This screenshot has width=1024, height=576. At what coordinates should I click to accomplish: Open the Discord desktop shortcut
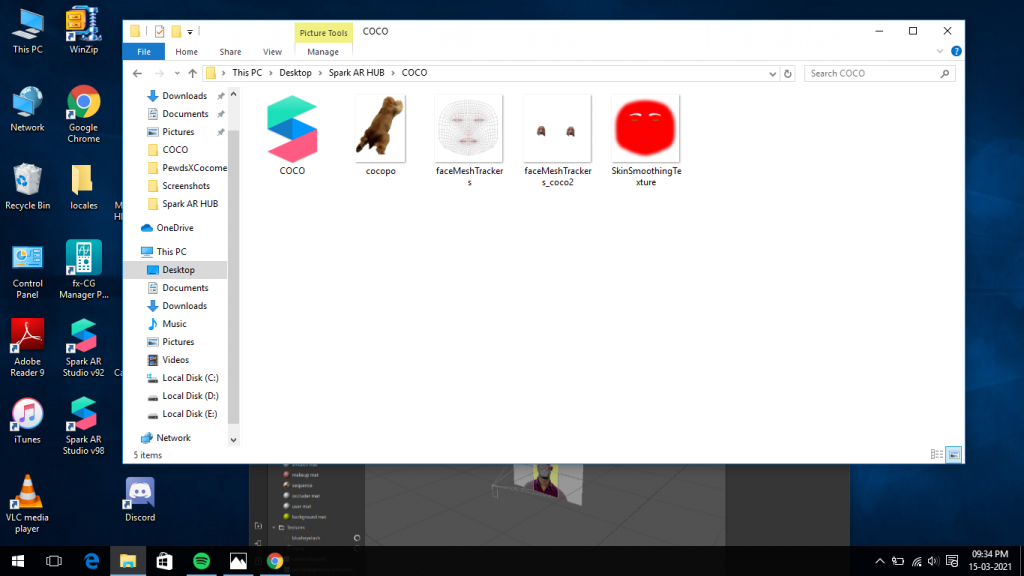click(x=140, y=500)
